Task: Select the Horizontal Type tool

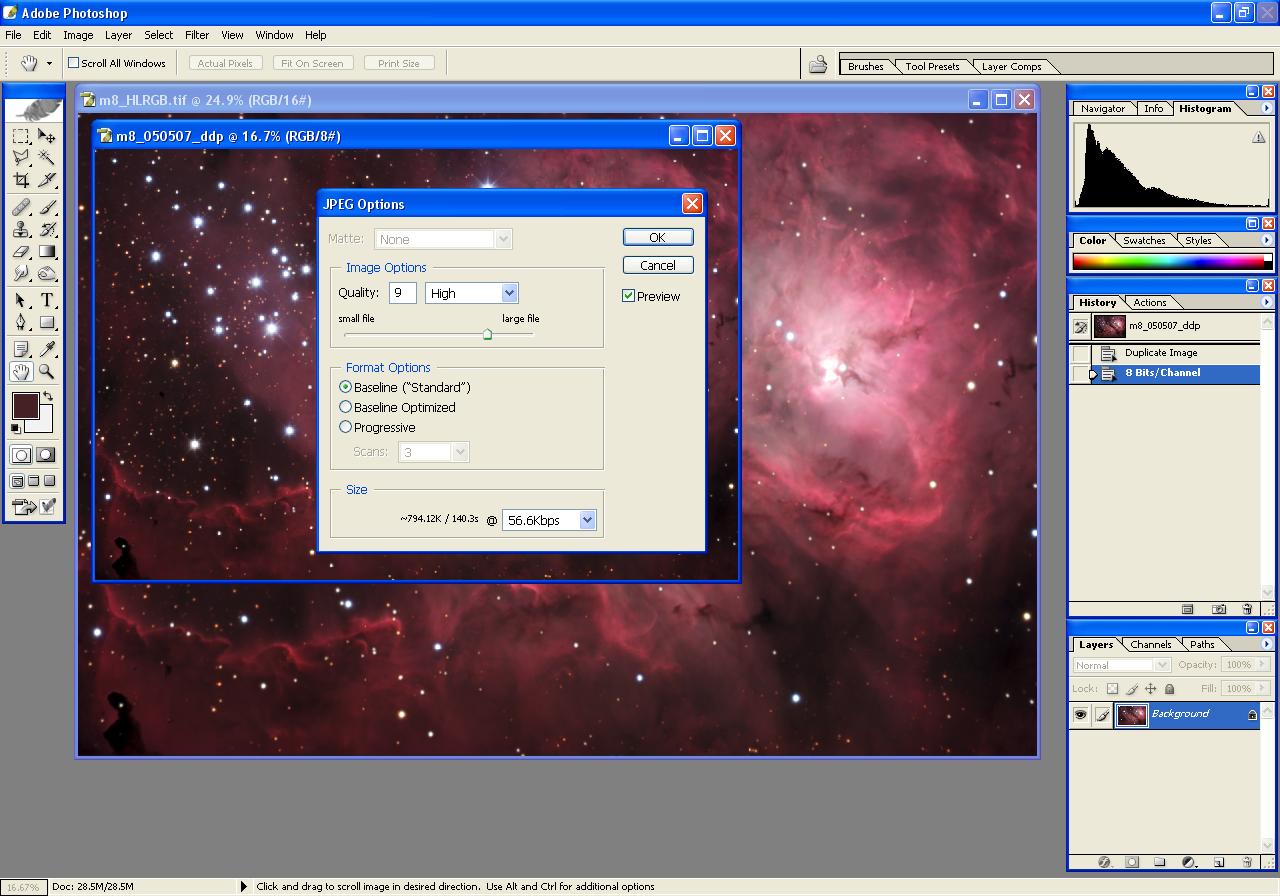Action: click(x=47, y=301)
